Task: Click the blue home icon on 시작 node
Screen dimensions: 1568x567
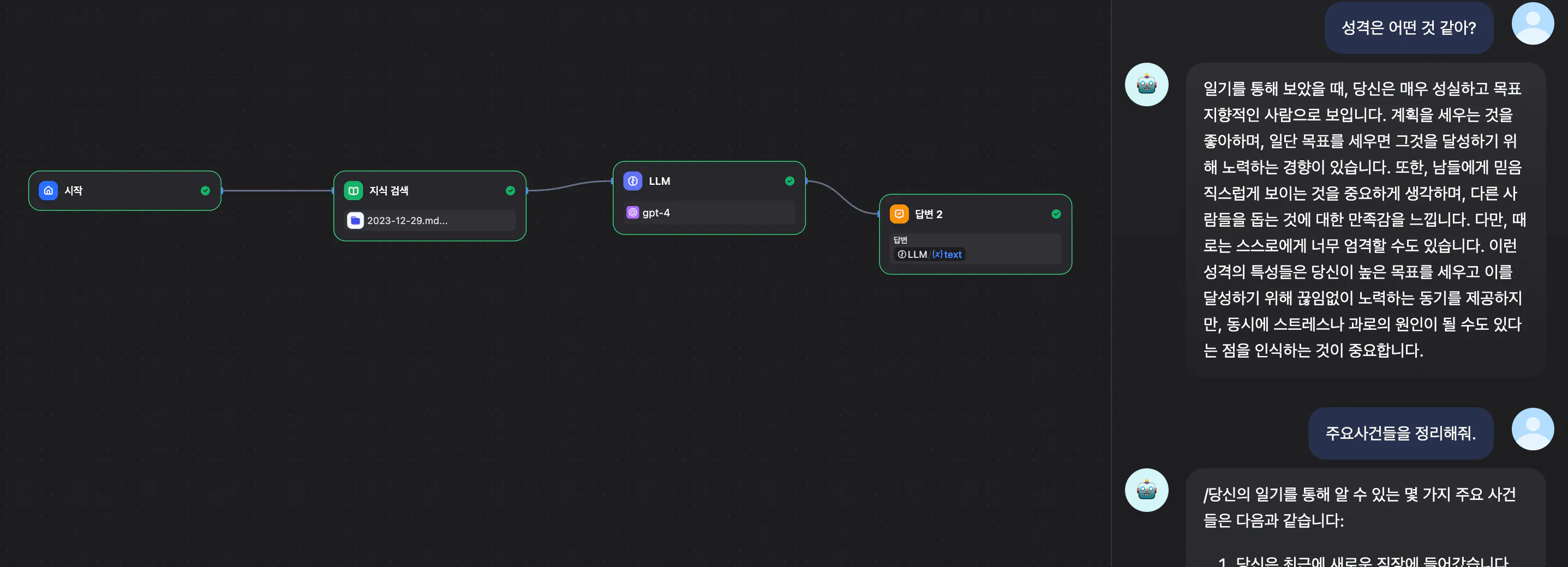Action: (x=49, y=190)
